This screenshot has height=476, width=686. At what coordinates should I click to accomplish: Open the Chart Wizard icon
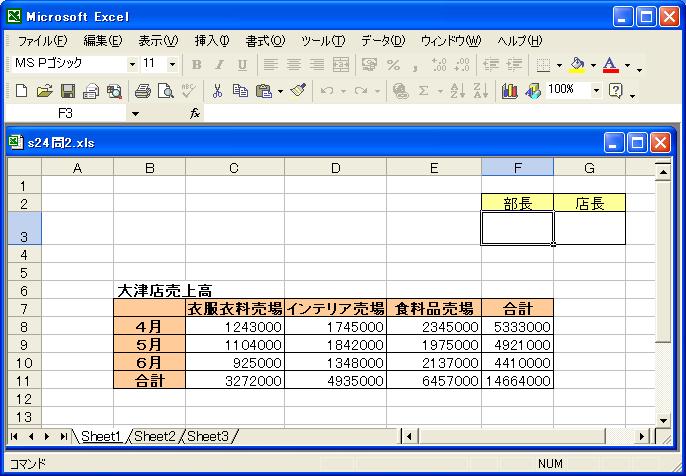tap(509, 91)
